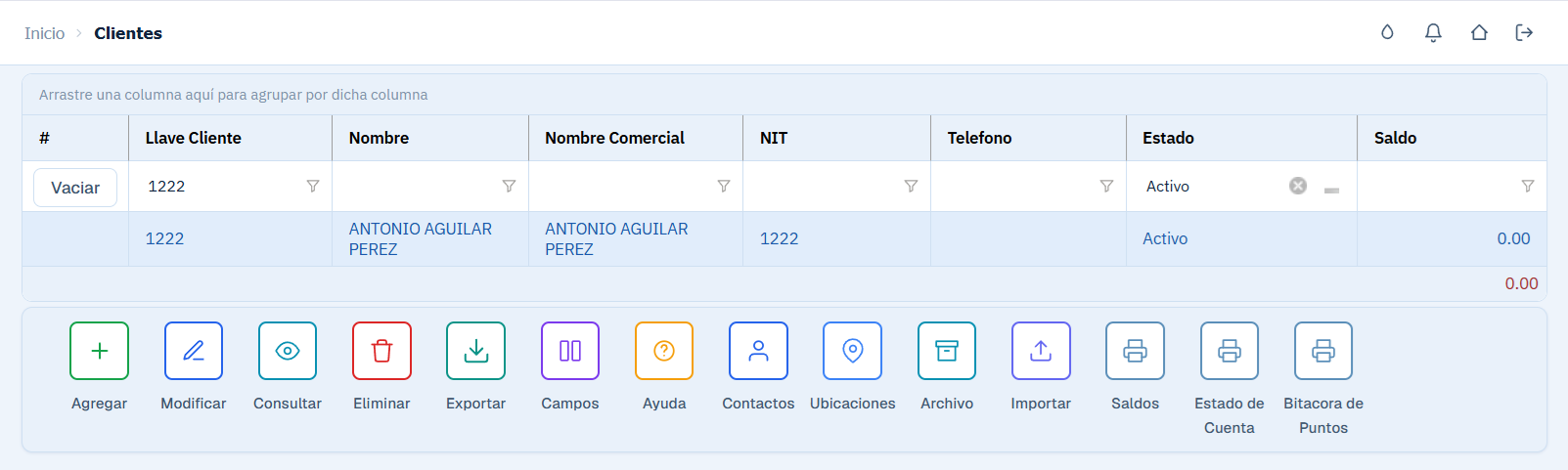Click Clientes breadcrumb
Viewport: 1568px width, 470px height.
(128, 33)
